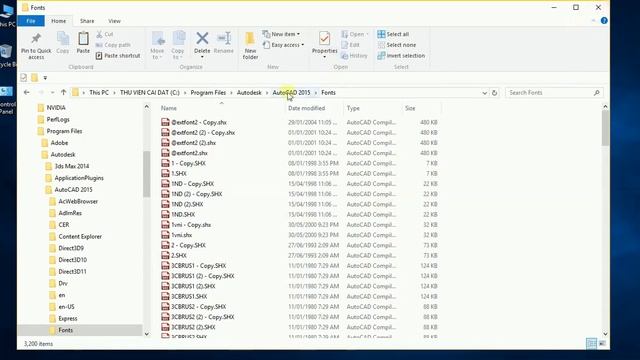Image resolution: width=640 pixels, height=360 pixels.
Task: Collapse the ribbon with the chevron
Action: pyautogui.click(x=593, y=21)
